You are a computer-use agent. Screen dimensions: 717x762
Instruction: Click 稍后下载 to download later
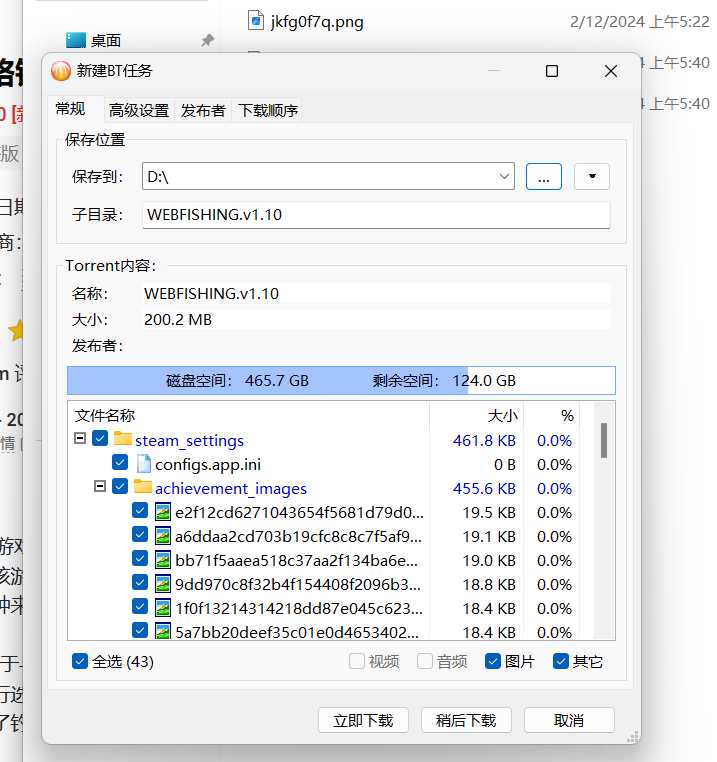(466, 720)
